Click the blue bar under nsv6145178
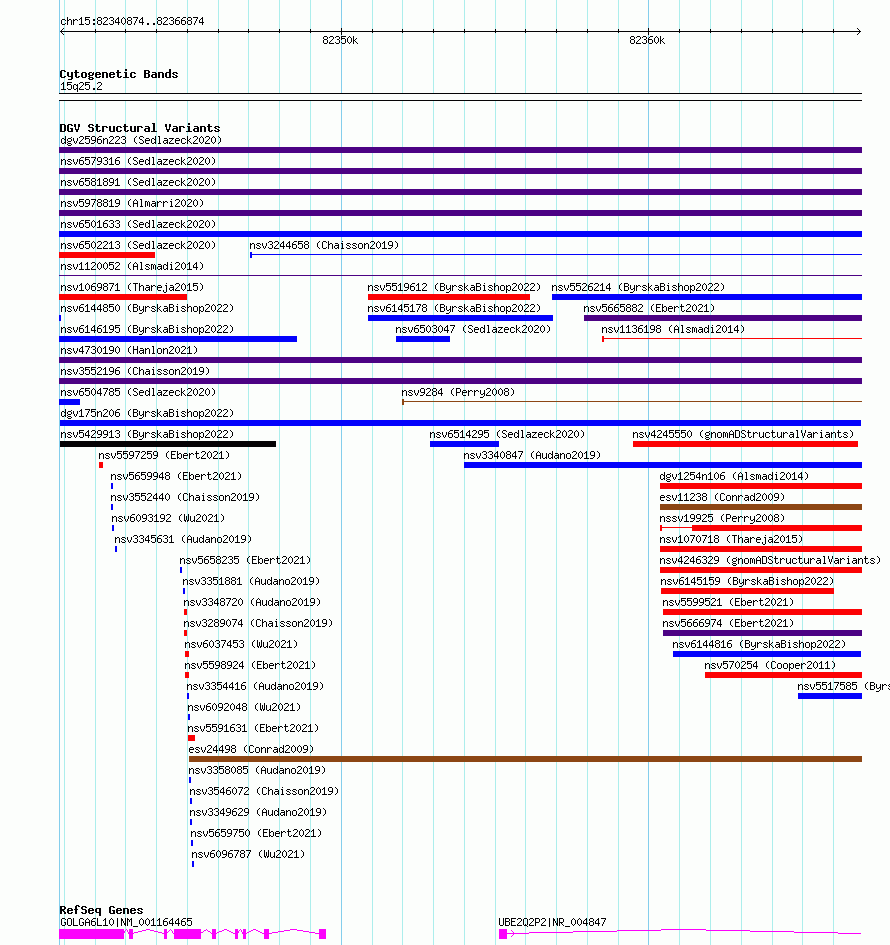 tap(460, 318)
